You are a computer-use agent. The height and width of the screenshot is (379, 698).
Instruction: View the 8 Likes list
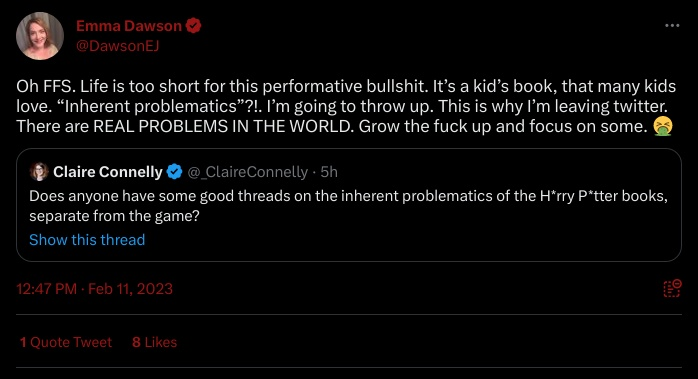click(154, 342)
